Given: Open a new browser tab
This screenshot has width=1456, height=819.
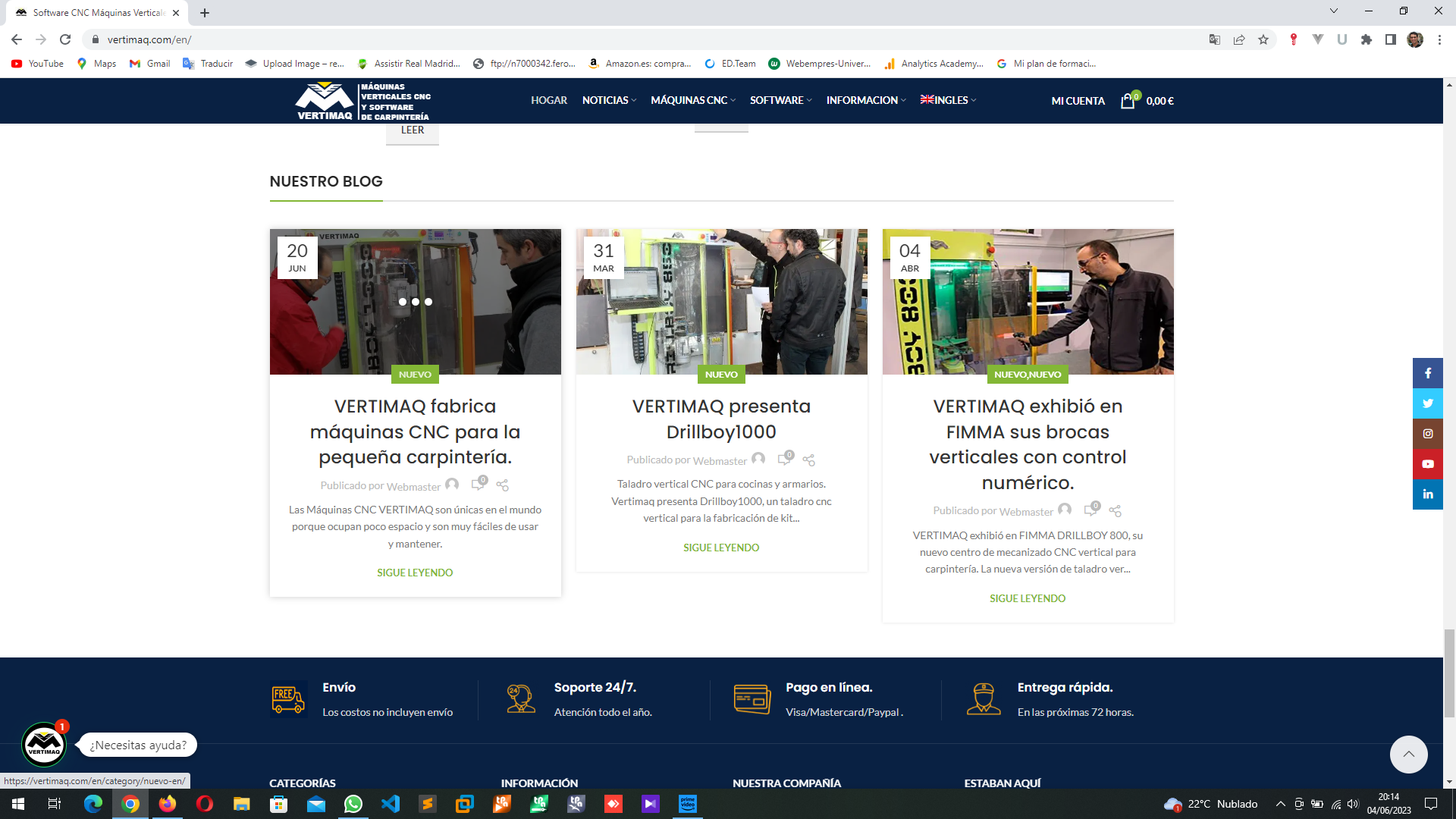Looking at the screenshot, I should (205, 13).
